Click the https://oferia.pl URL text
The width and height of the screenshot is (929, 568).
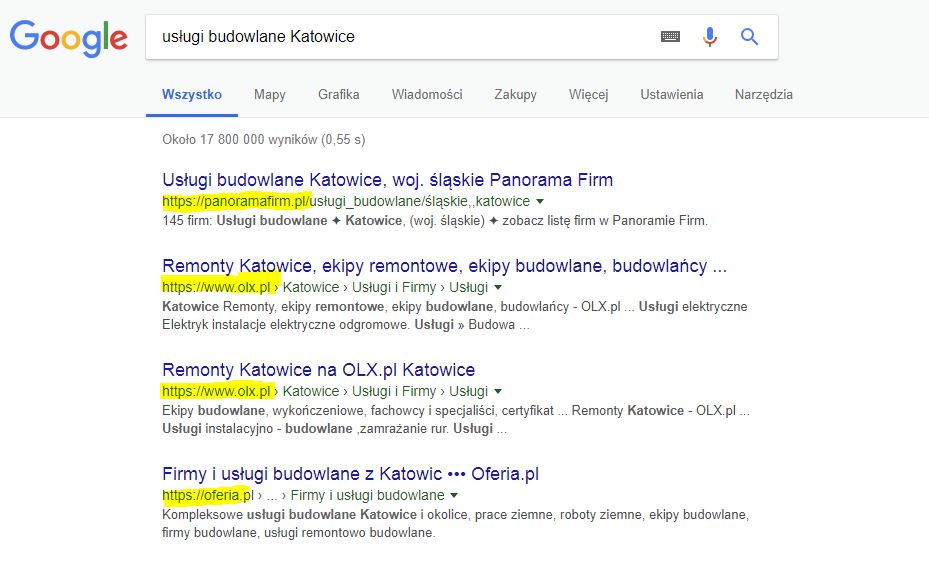(x=208, y=495)
